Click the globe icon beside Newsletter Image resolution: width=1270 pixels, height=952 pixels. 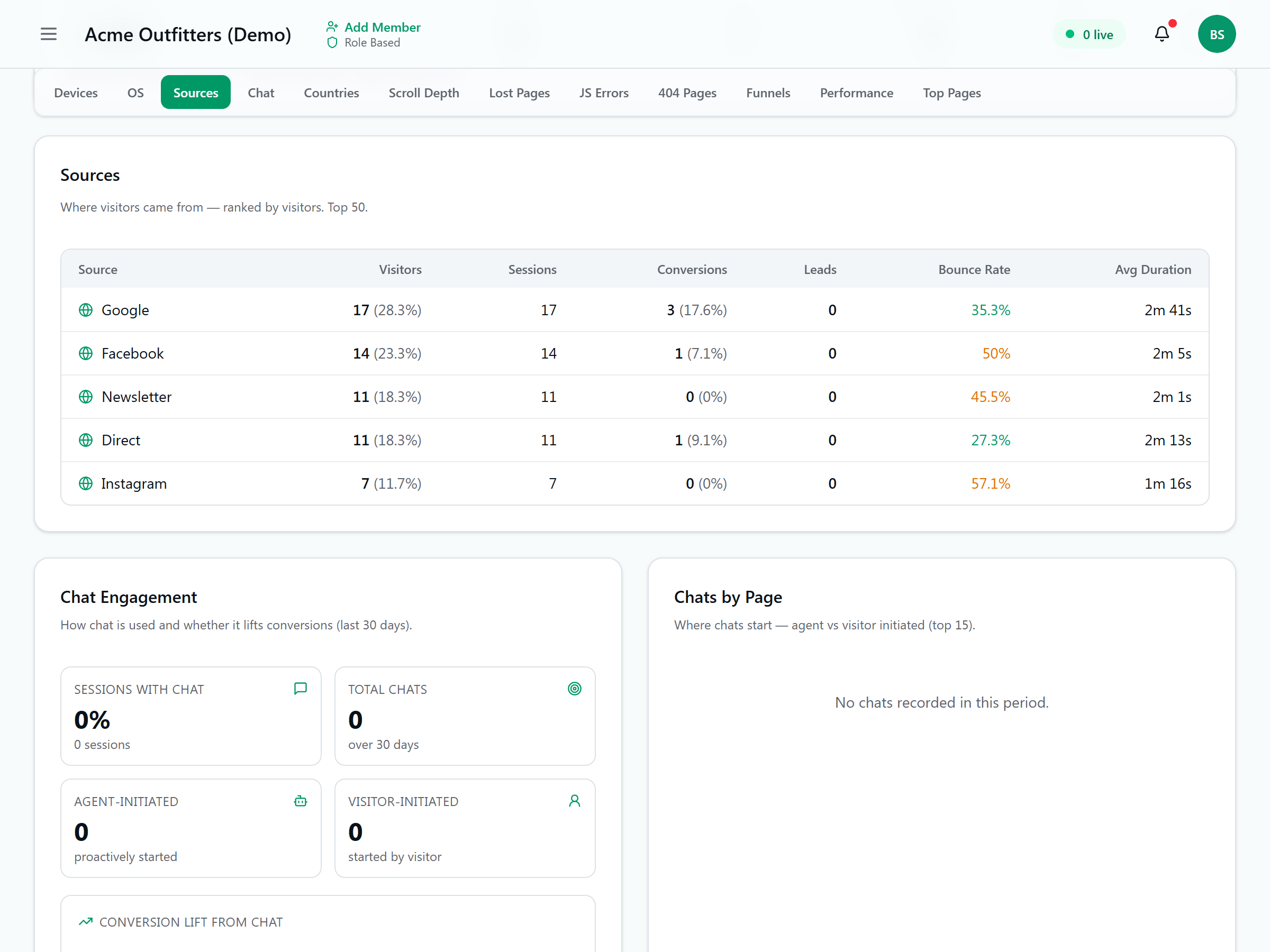[x=86, y=397]
